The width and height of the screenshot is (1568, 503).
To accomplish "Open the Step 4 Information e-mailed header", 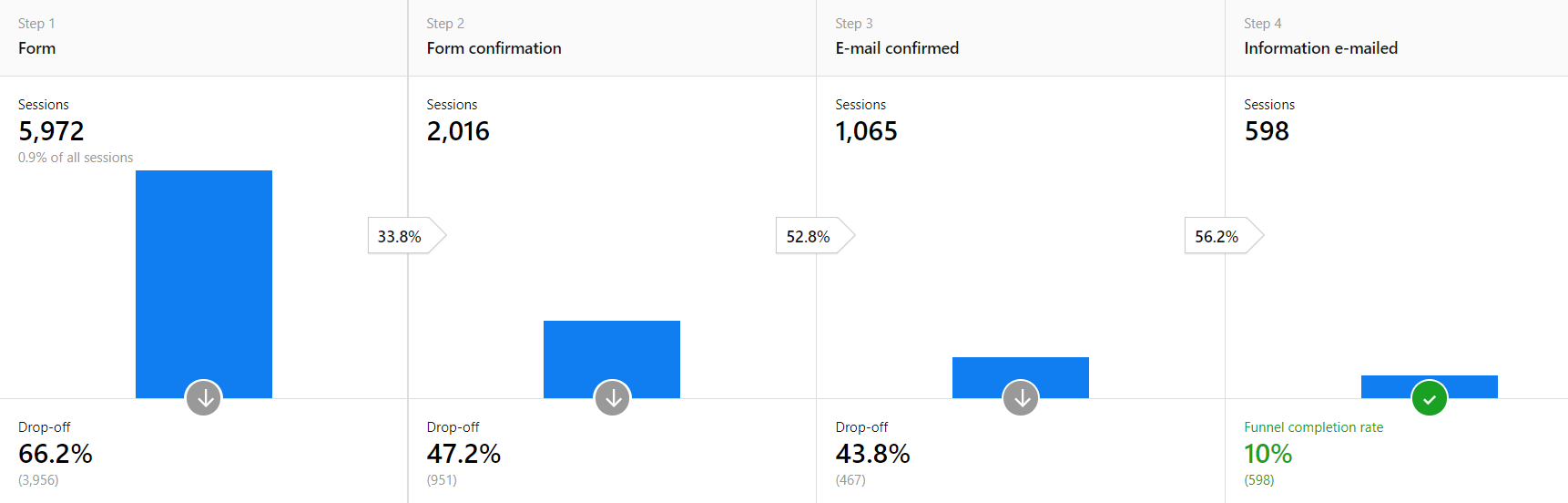I will pos(1320,48).
